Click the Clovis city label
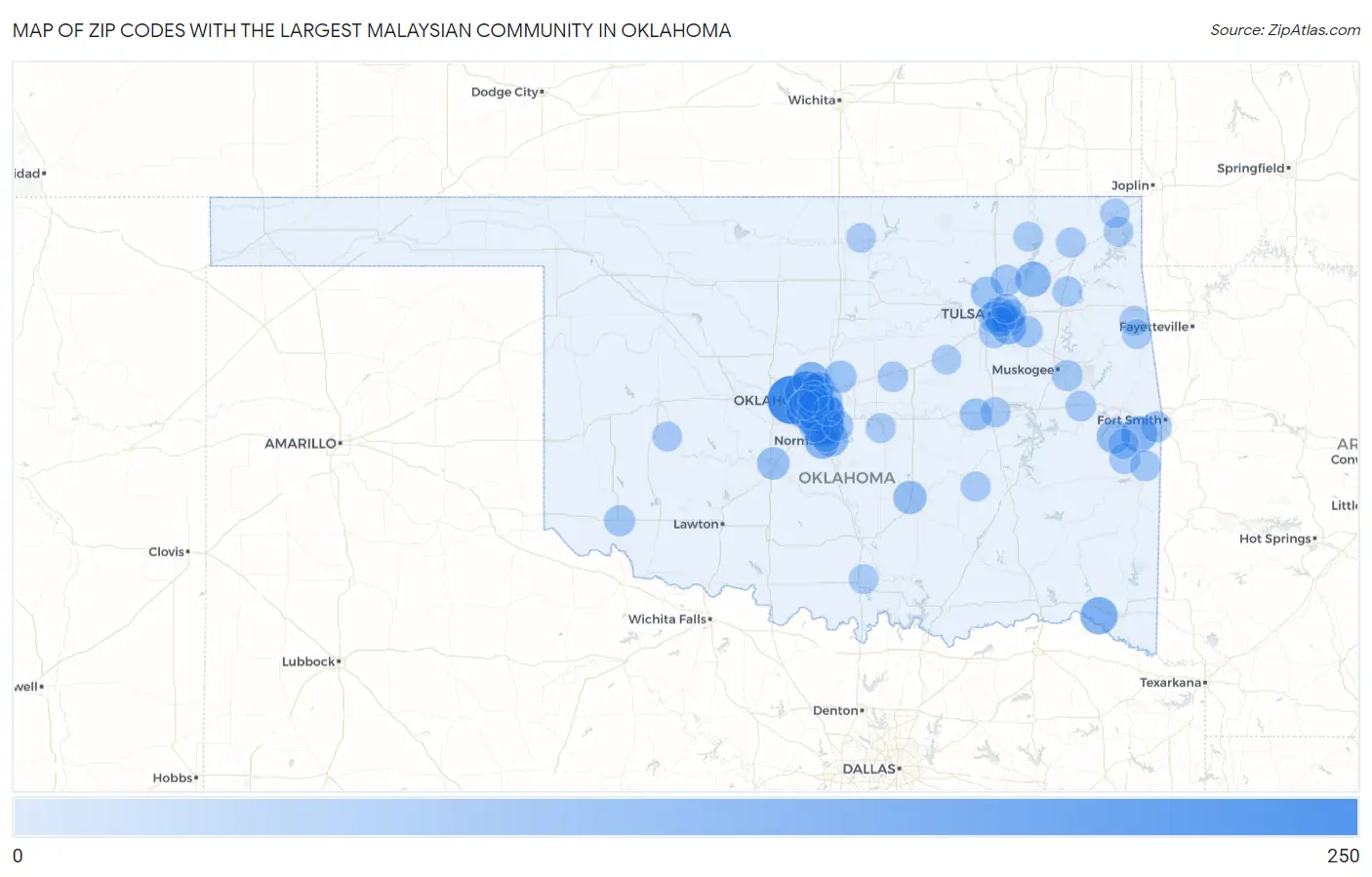Viewport: 1372px width, 877px height. (166, 551)
